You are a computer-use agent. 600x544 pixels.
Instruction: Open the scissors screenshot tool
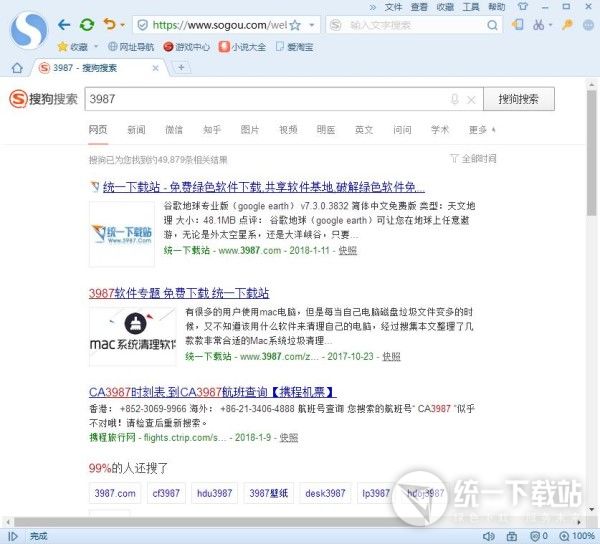538,25
